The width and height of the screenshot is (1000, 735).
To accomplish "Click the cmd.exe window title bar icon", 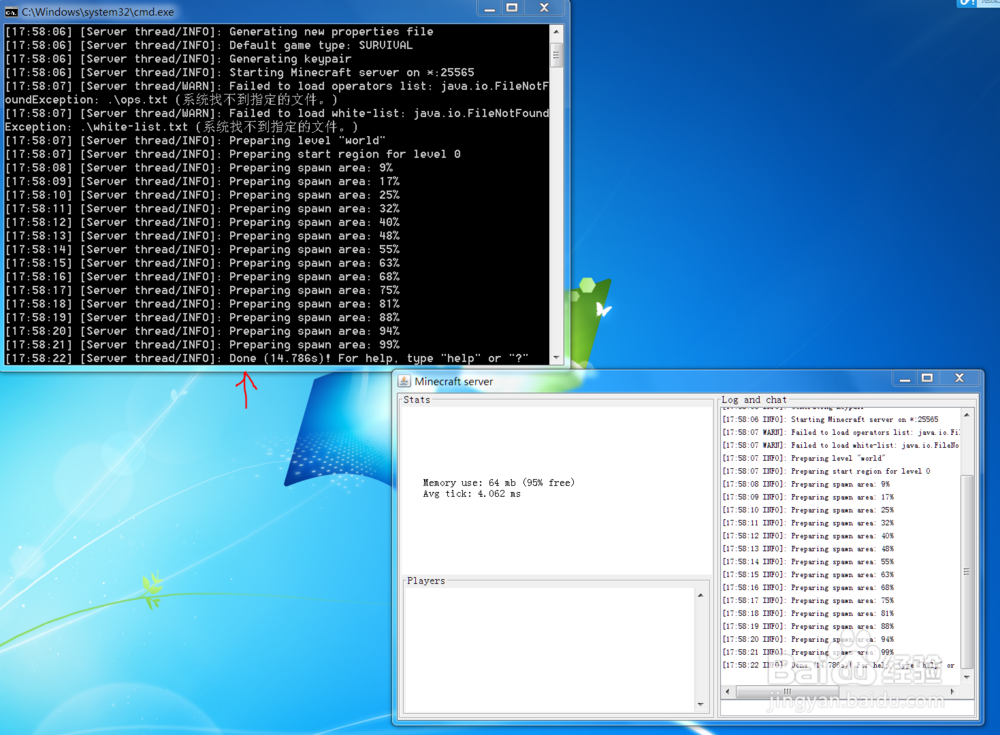I will coord(11,12).
